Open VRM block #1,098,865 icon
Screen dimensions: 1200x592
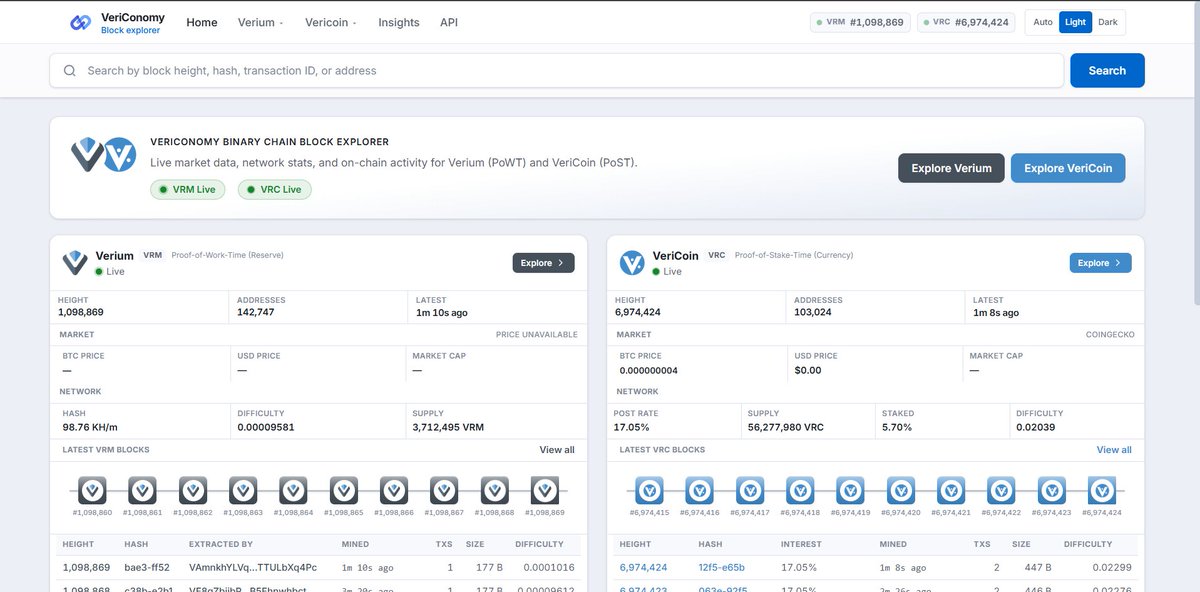[x=344, y=490]
